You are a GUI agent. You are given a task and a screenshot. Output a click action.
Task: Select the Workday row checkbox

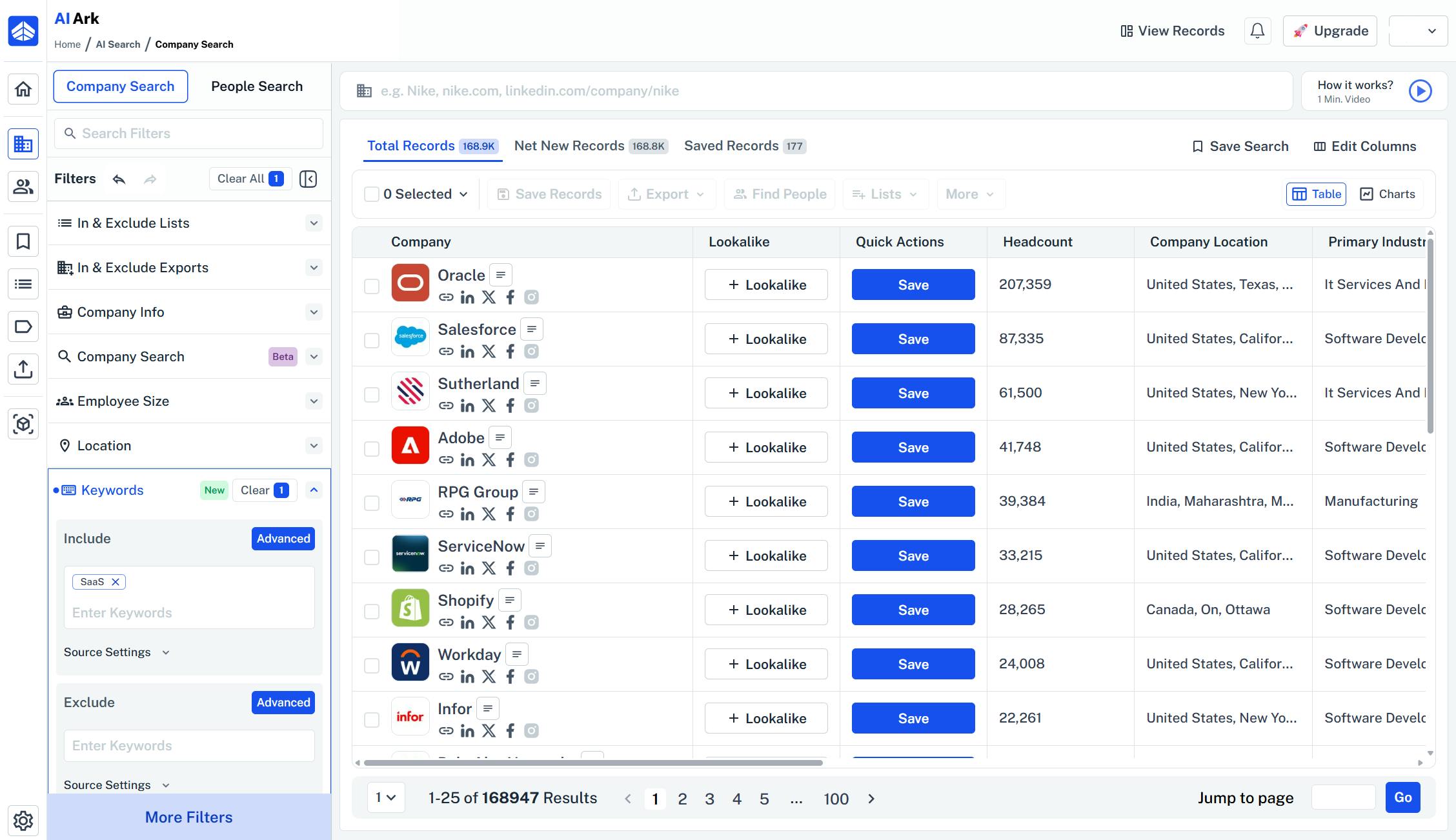click(372, 665)
